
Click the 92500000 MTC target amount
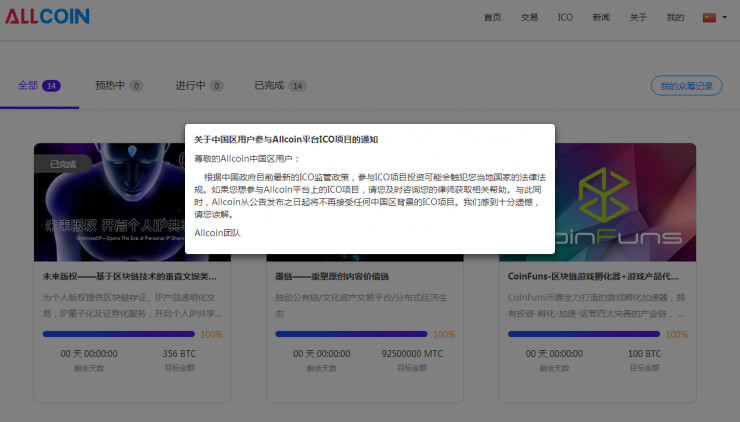click(x=412, y=354)
